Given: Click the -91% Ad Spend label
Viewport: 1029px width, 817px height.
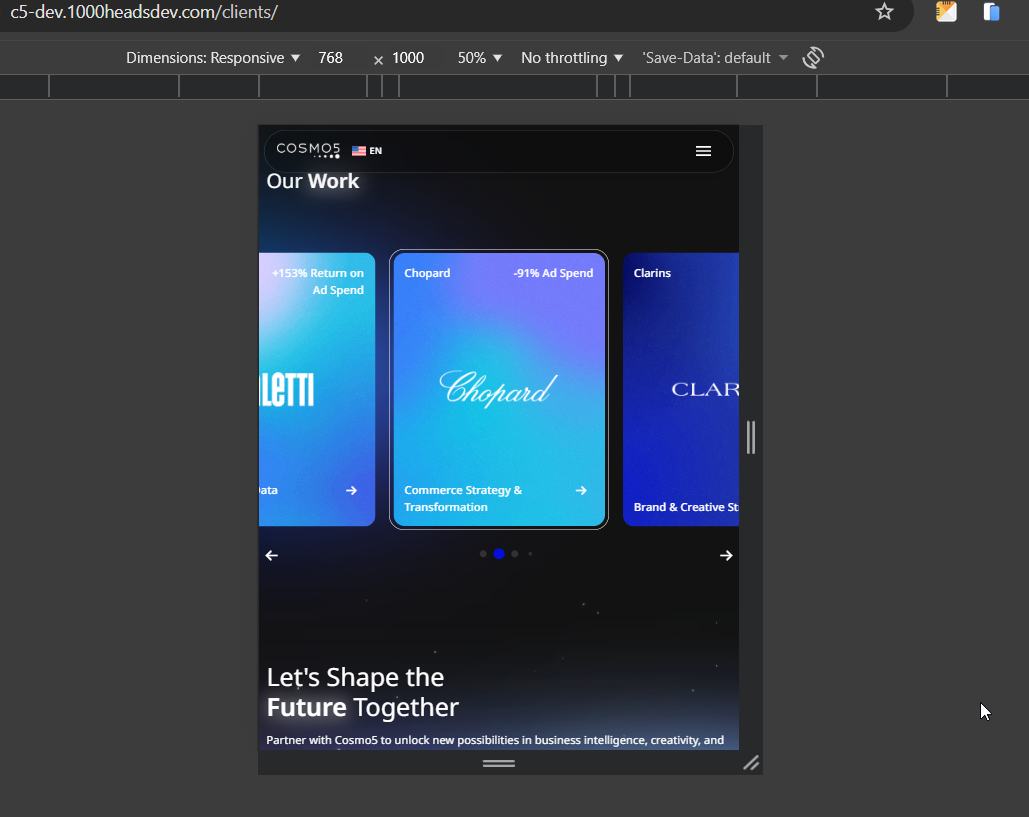Looking at the screenshot, I should pyautogui.click(x=553, y=273).
